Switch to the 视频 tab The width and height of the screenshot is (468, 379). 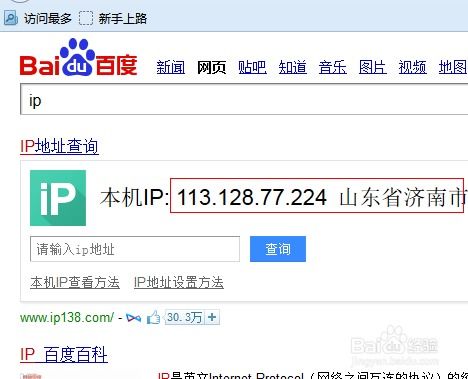[413, 67]
